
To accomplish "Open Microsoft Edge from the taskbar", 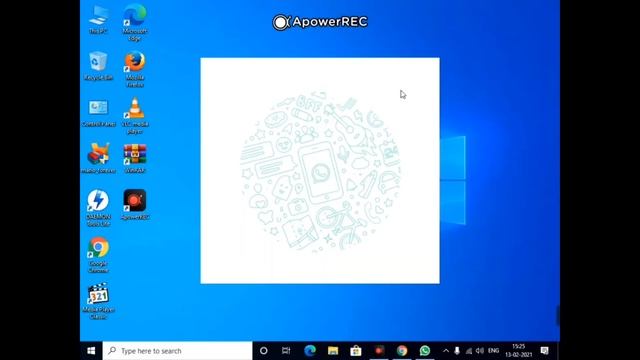I will click(x=310, y=351).
